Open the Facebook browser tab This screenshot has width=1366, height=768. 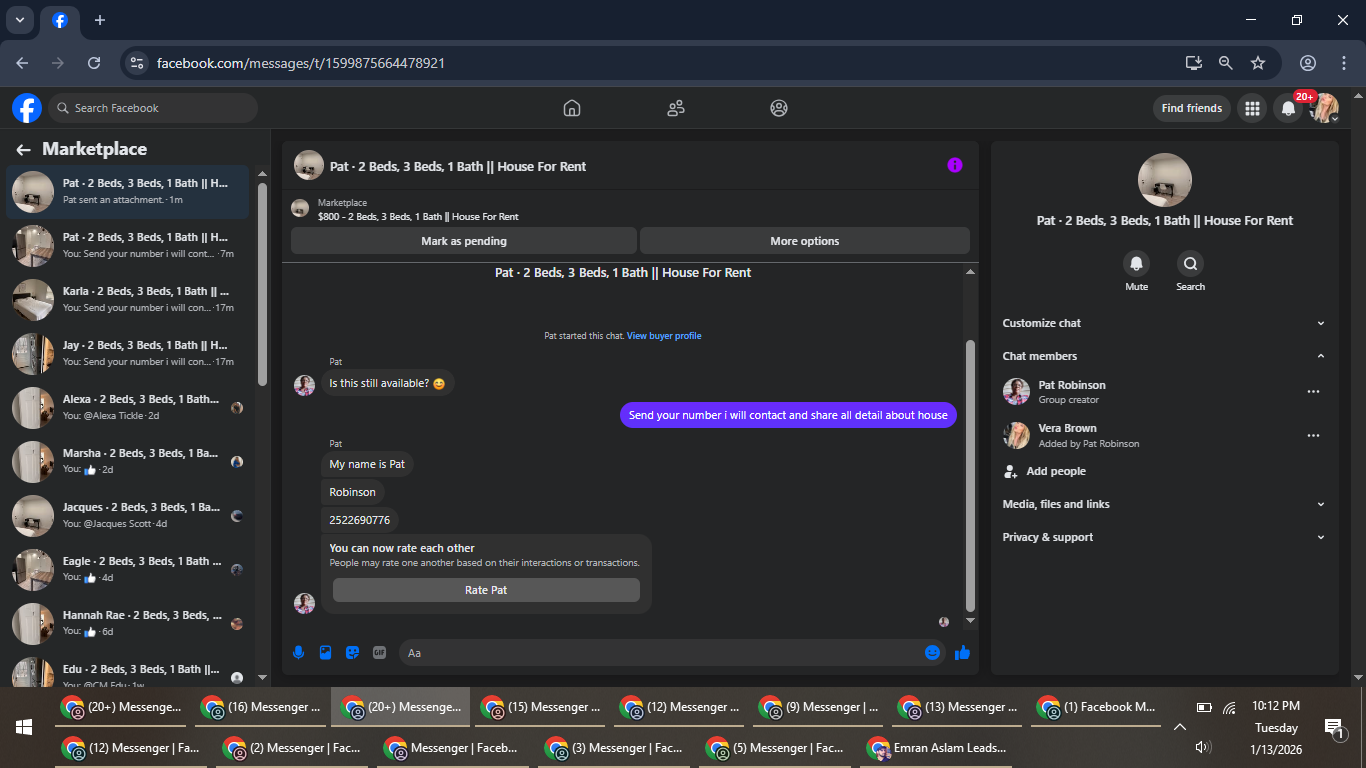click(x=60, y=20)
